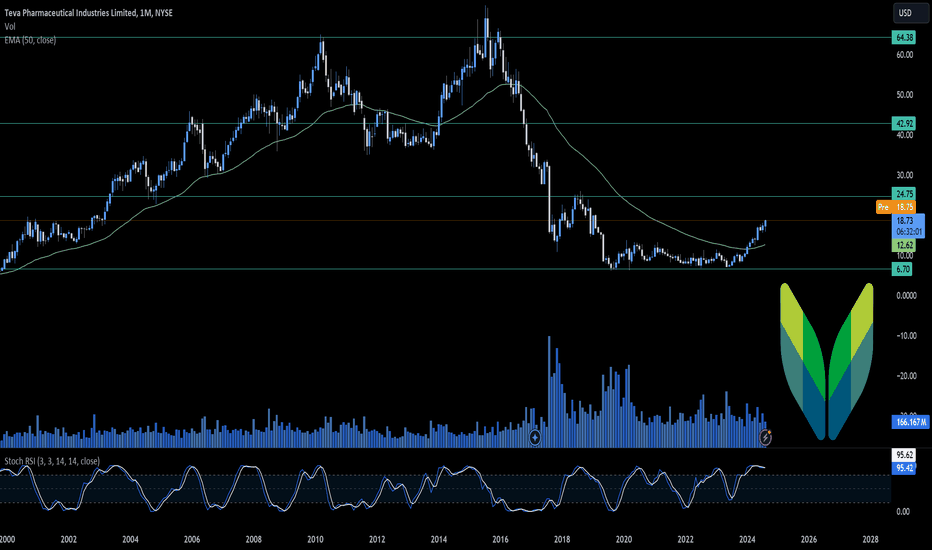Select the 12.62 EMA value label
The width and height of the screenshot is (932, 550).
tap(904, 245)
